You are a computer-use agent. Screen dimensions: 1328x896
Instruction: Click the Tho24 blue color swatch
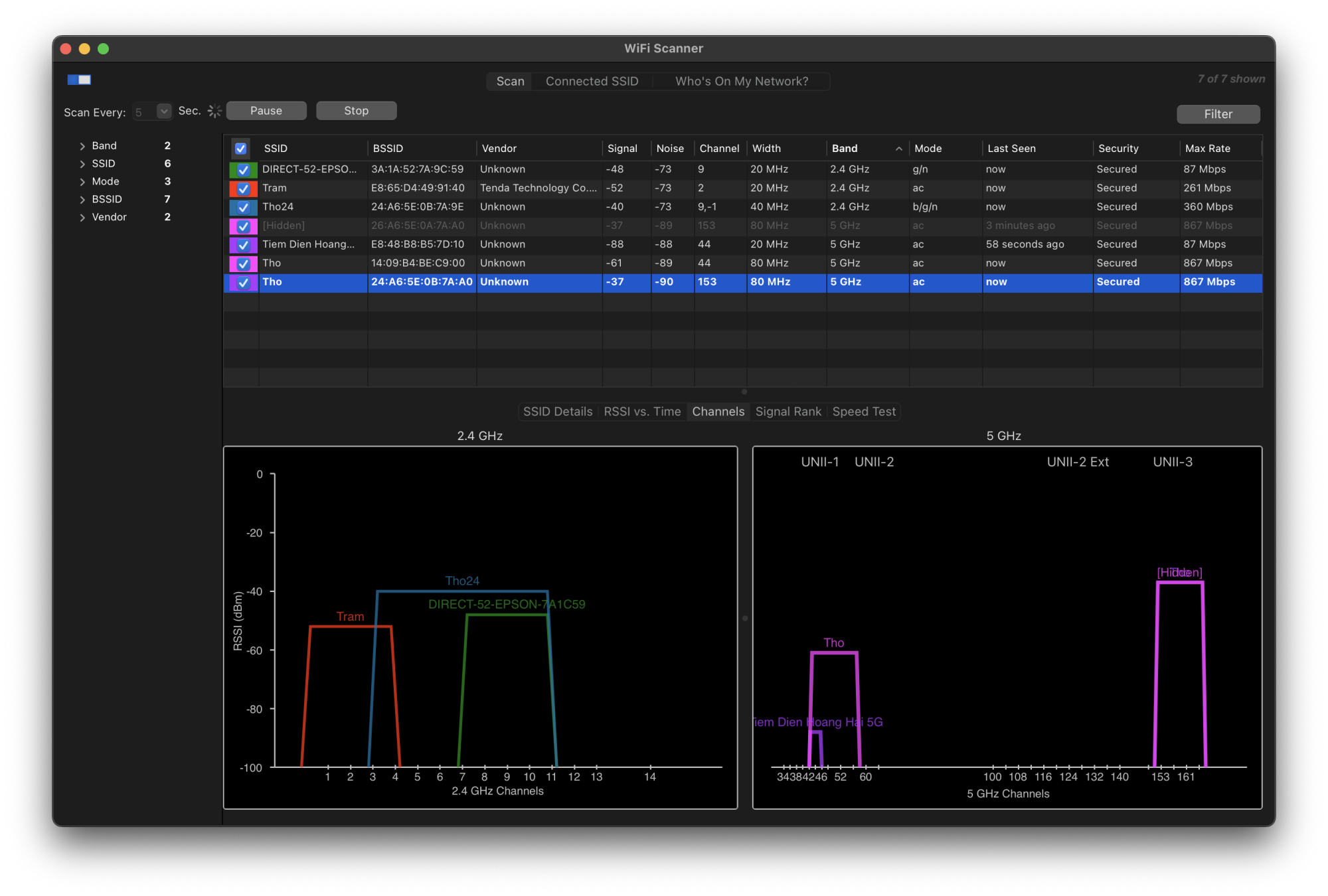click(x=233, y=207)
